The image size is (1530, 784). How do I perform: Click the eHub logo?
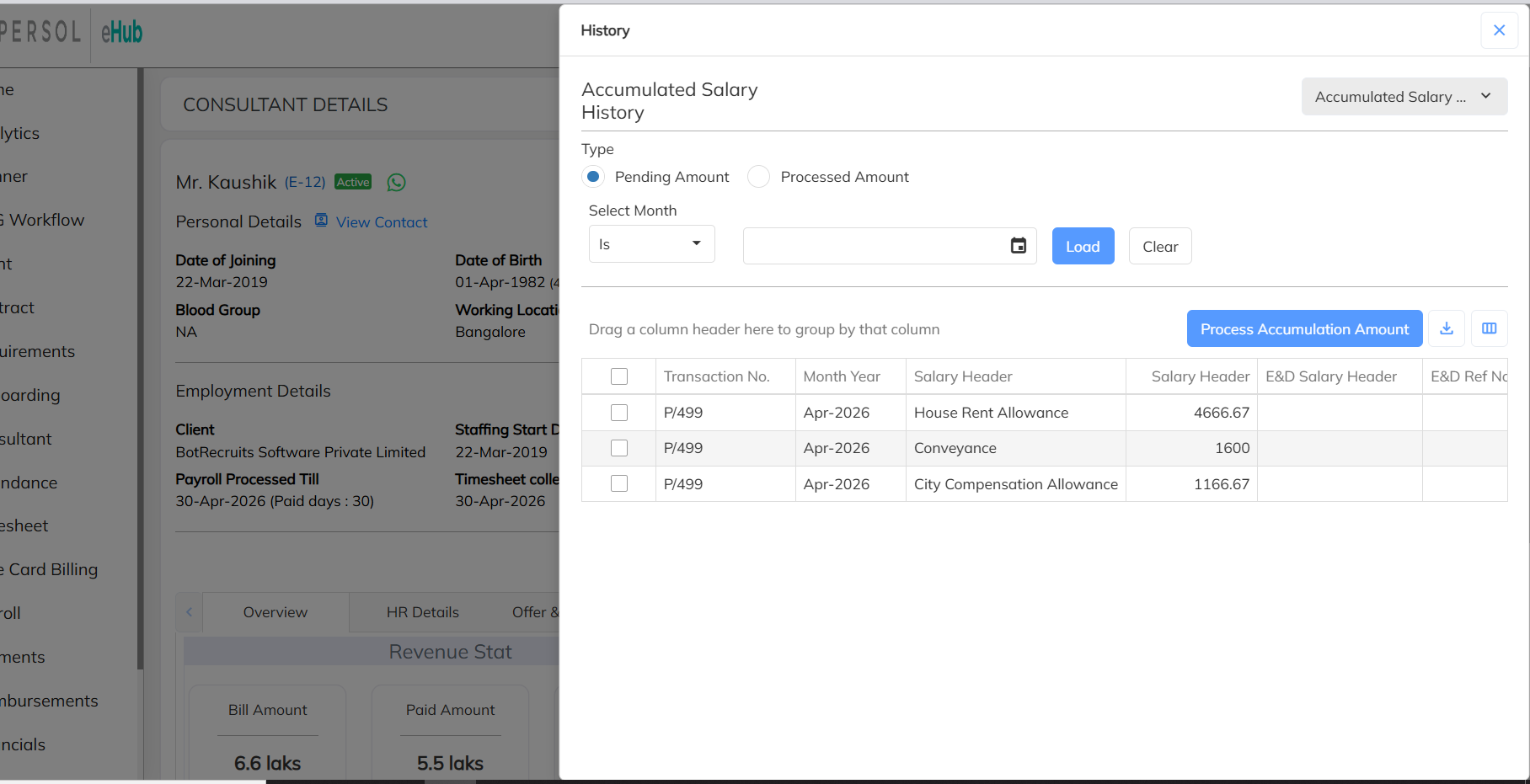tap(122, 32)
